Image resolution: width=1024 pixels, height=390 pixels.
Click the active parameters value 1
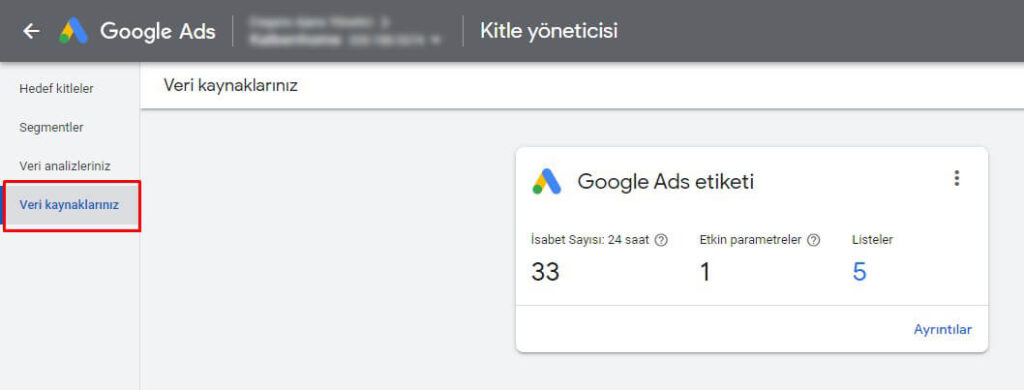(705, 272)
